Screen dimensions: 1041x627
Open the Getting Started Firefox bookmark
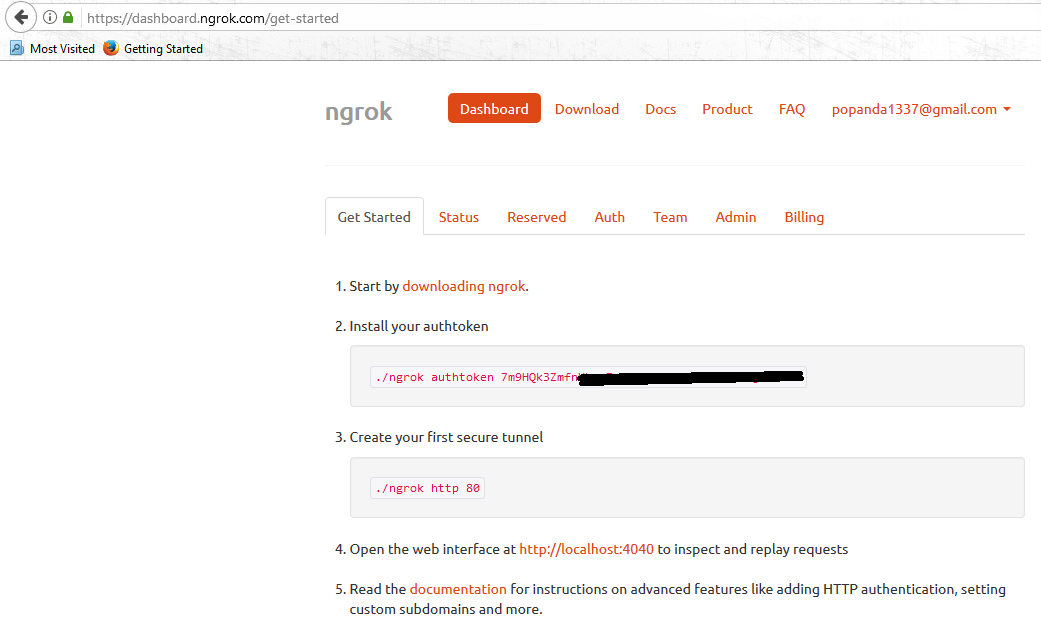point(153,48)
